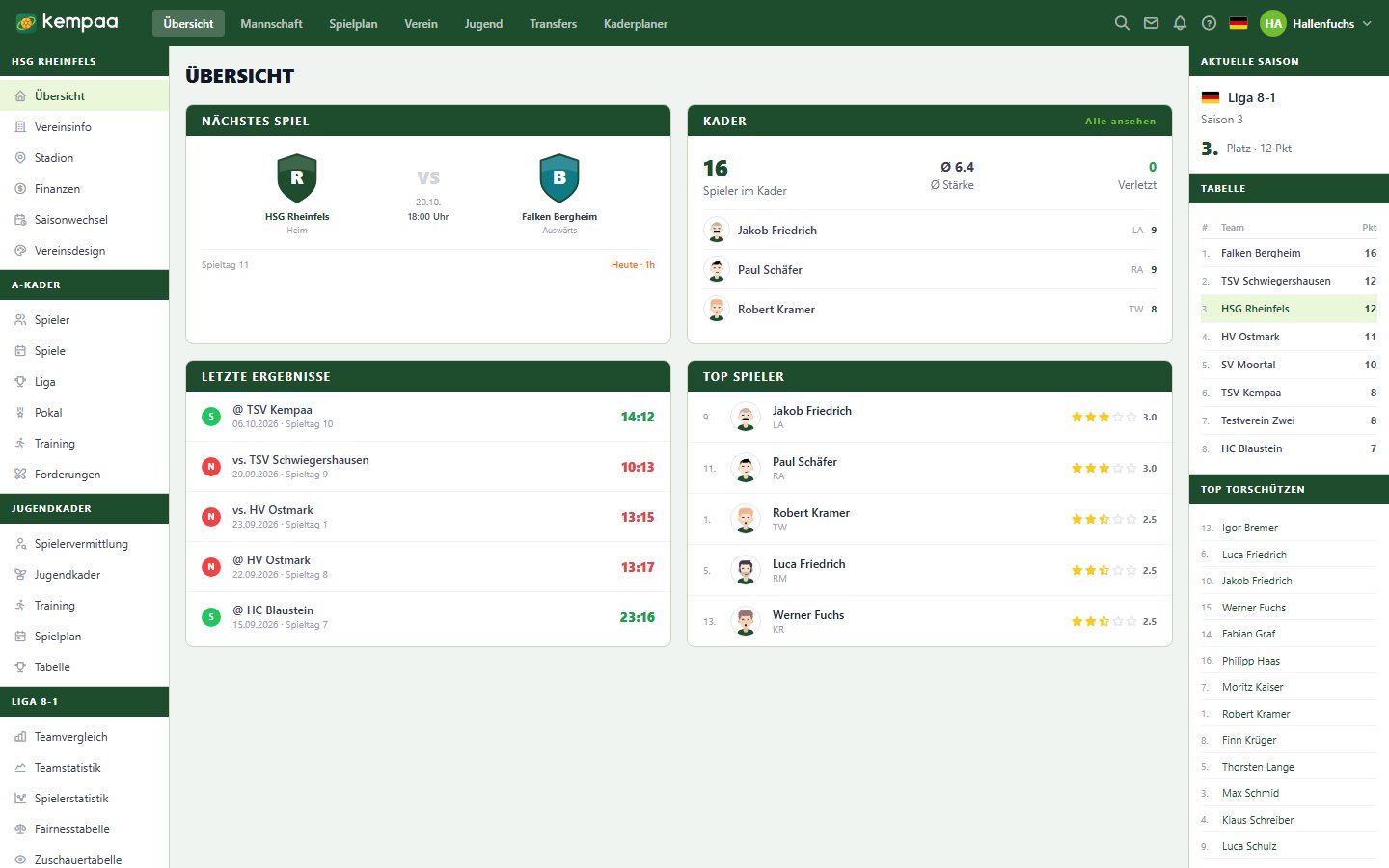Click Jakob Friedrich's avatar in Top Spieler
The image size is (1389, 868).
click(746, 417)
